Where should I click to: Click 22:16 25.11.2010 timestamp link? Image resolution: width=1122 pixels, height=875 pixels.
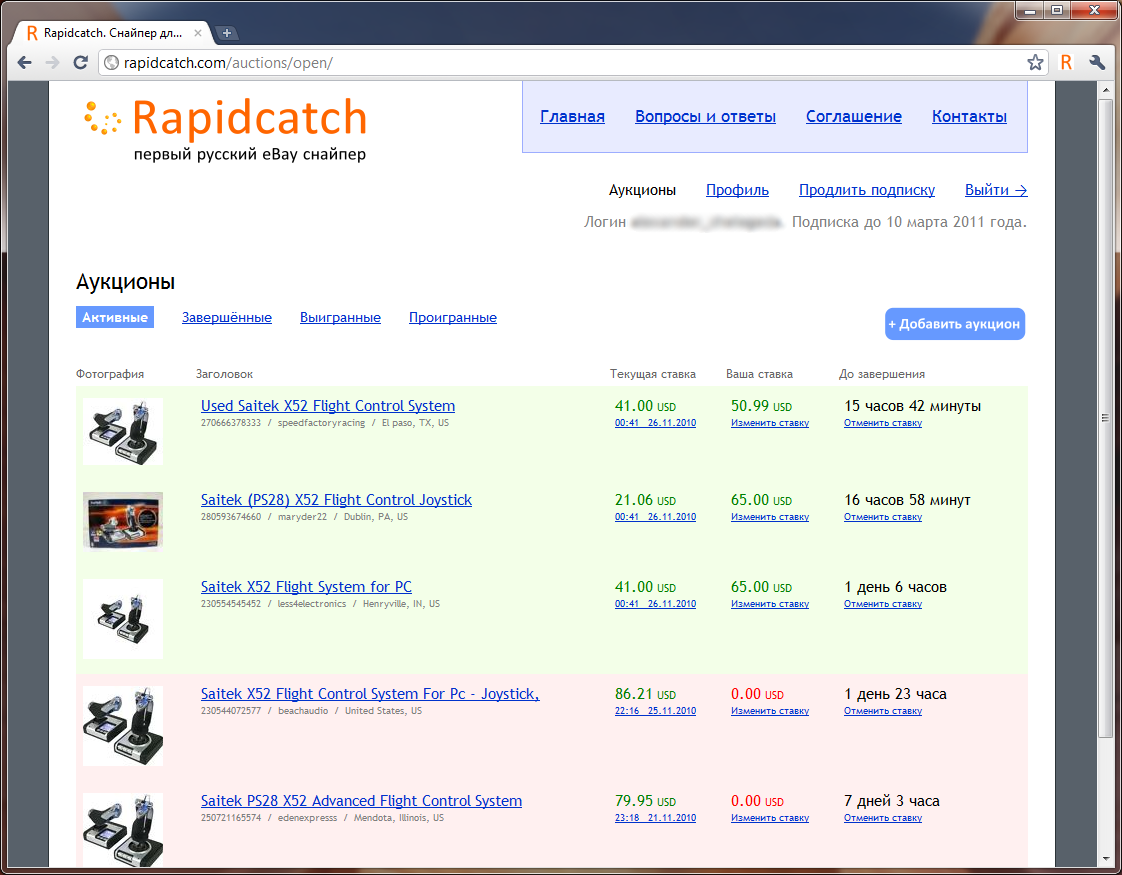(x=655, y=711)
